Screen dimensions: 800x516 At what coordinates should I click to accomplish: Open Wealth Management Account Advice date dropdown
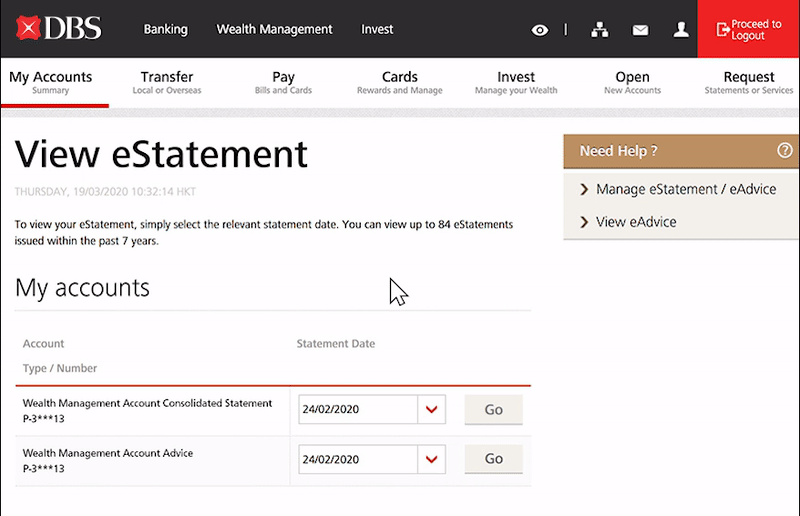[432, 459]
